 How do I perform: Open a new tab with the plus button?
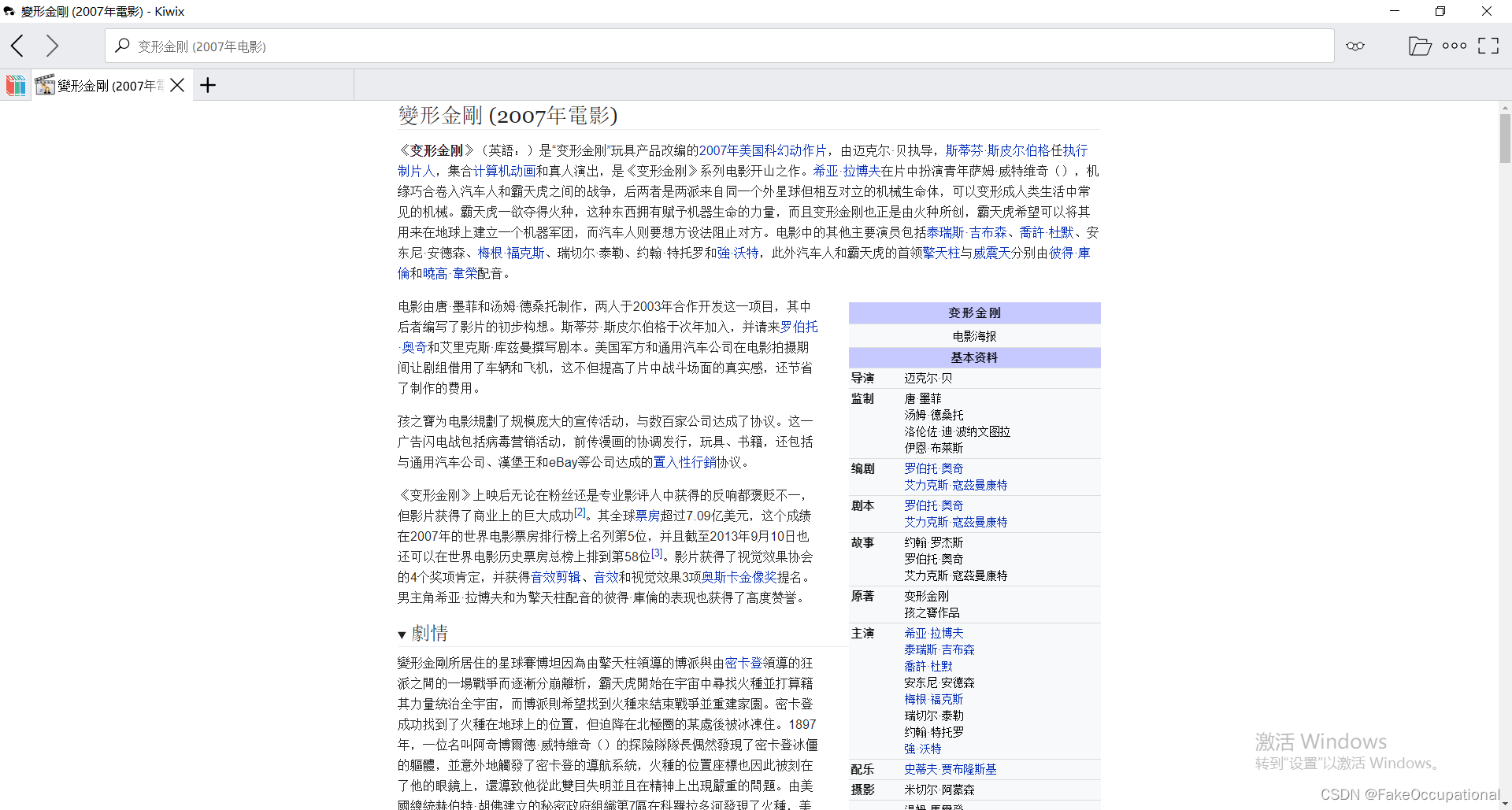208,85
